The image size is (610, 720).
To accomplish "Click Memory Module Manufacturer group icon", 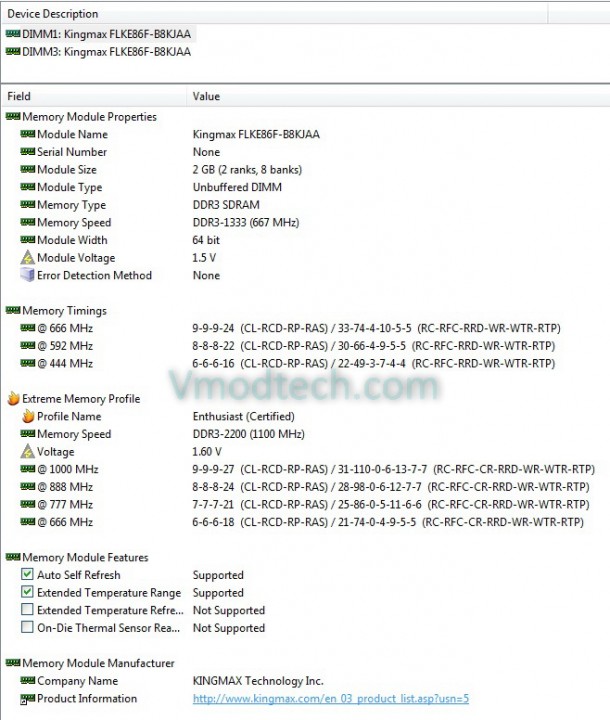I will tap(12, 662).
